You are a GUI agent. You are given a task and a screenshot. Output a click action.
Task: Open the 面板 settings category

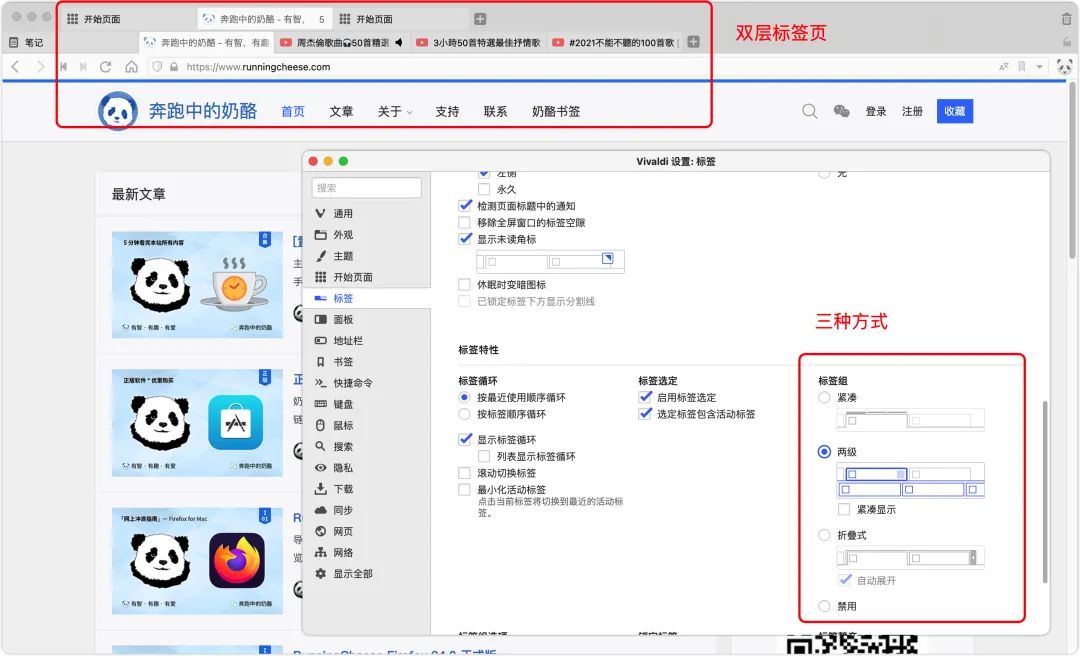pyautogui.click(x=342, y=320)
